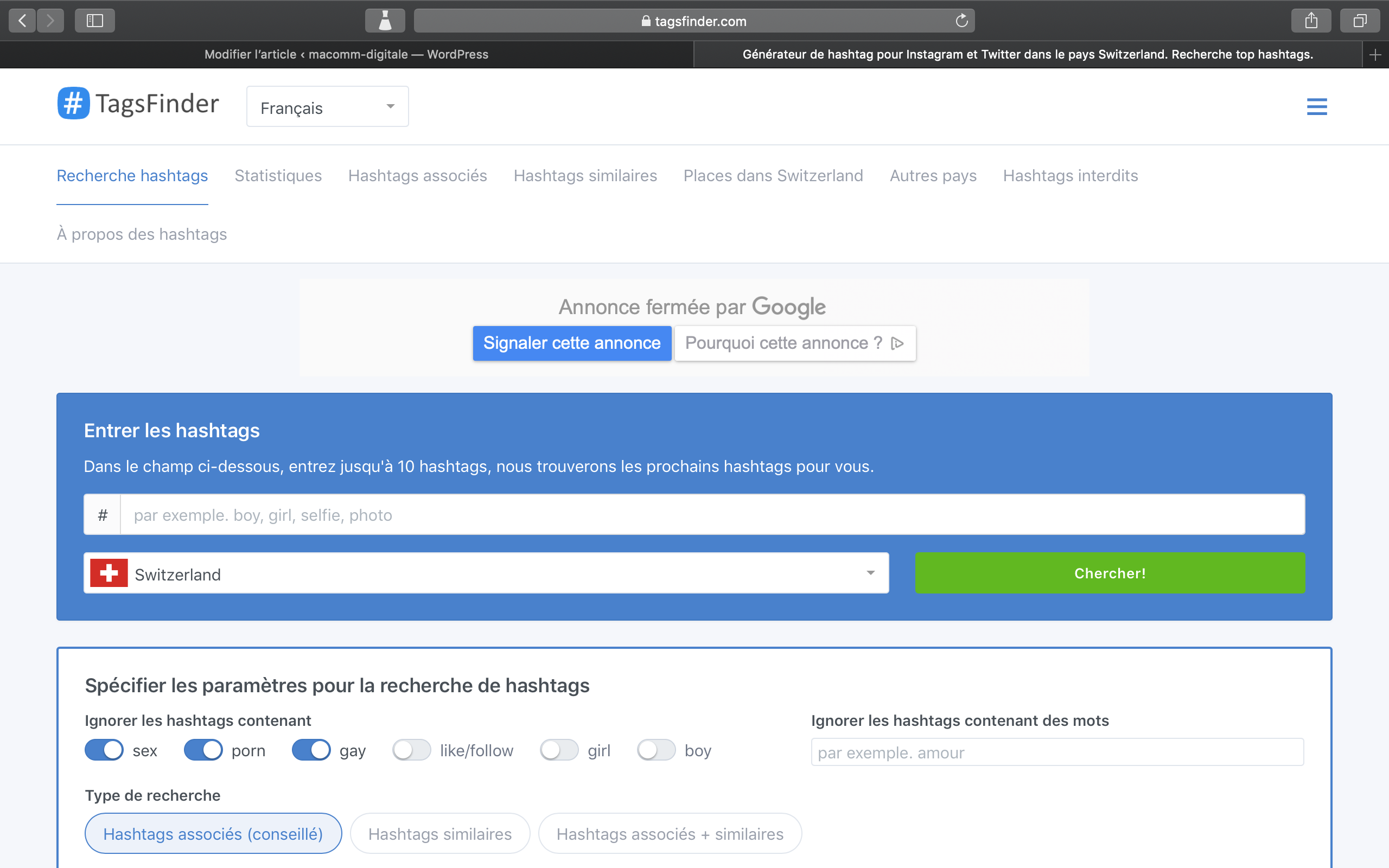Enable the like/follow filter toggle
The image size is (1389, 868).
pos(411,750)
